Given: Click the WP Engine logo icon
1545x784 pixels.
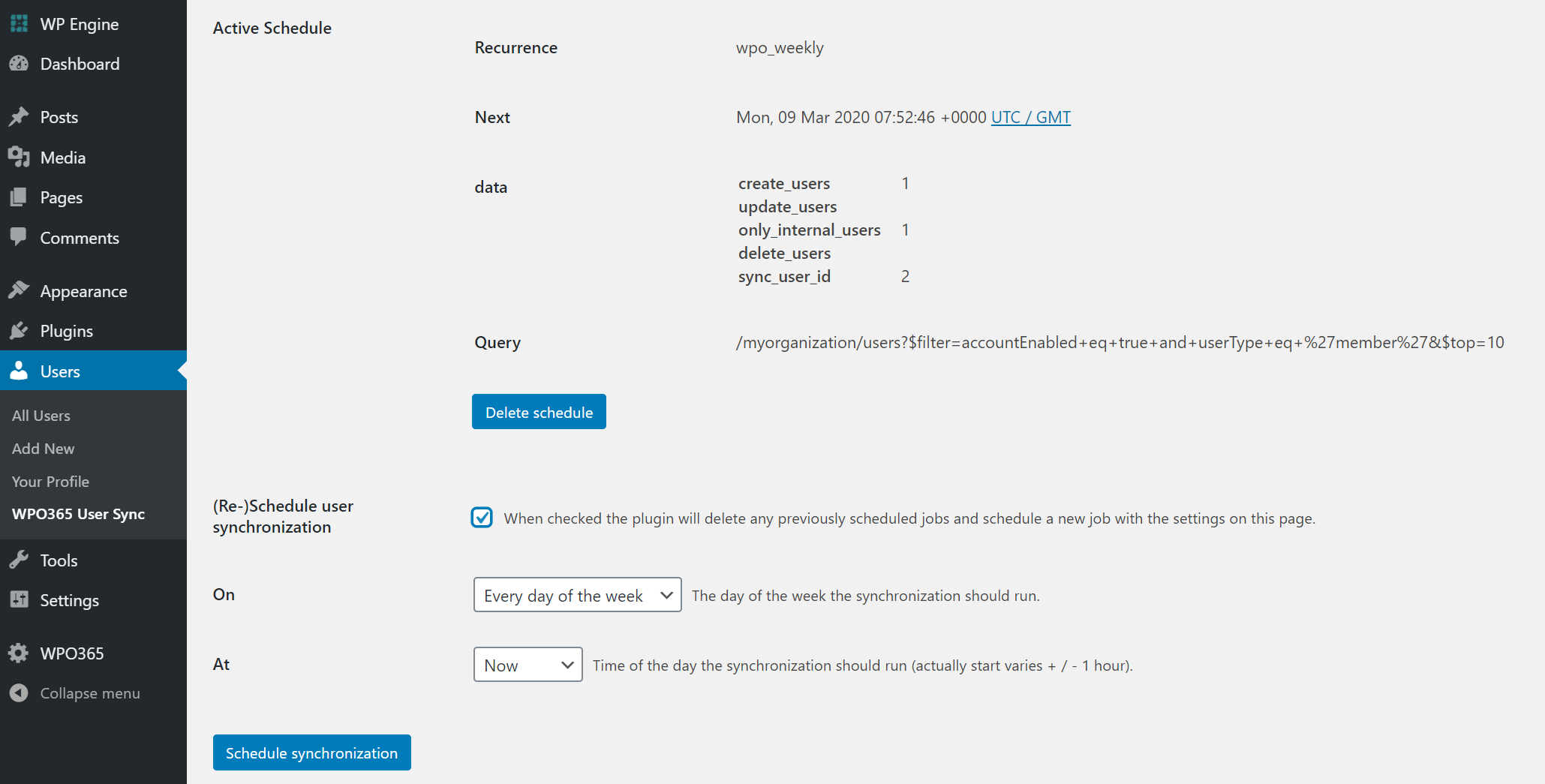Looking at the screenshot, I should pyautogui.click(x=19, y=24).
